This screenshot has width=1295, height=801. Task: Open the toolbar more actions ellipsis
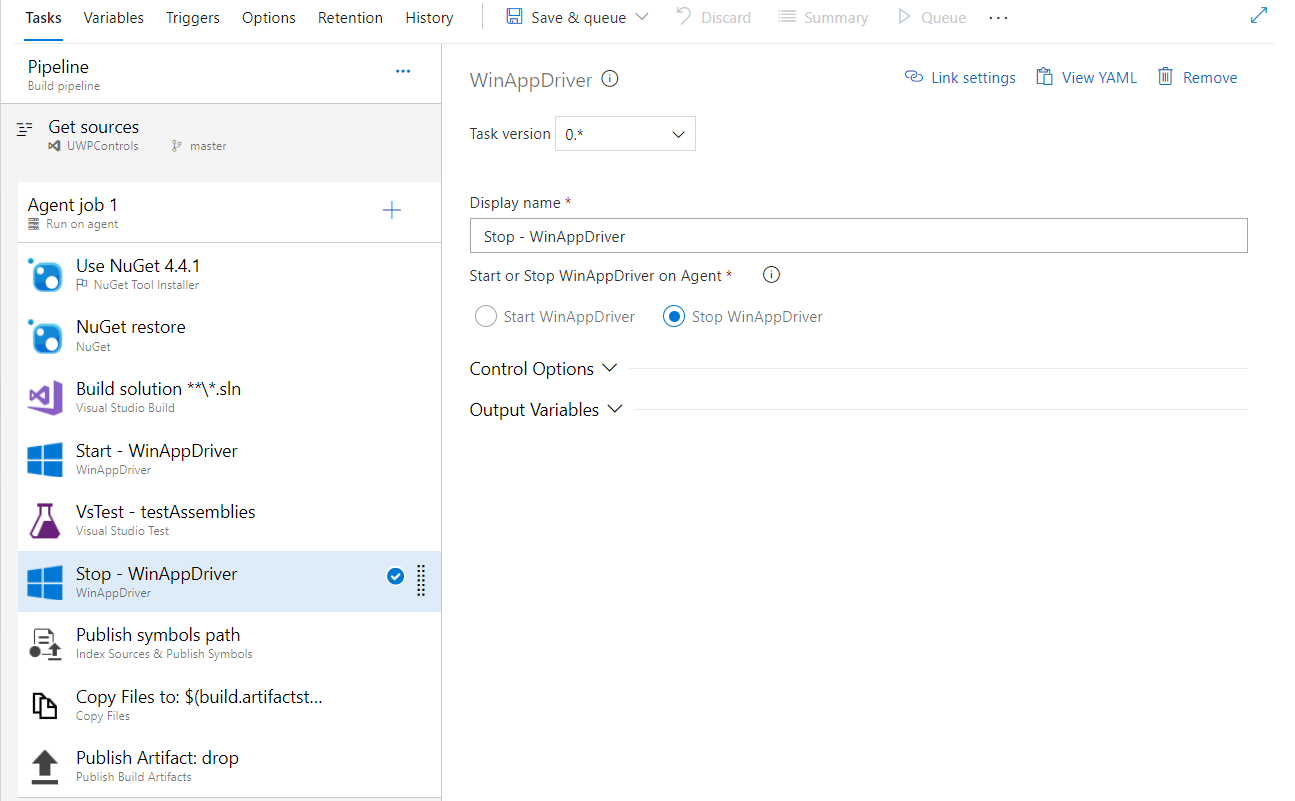coord(998,18)
